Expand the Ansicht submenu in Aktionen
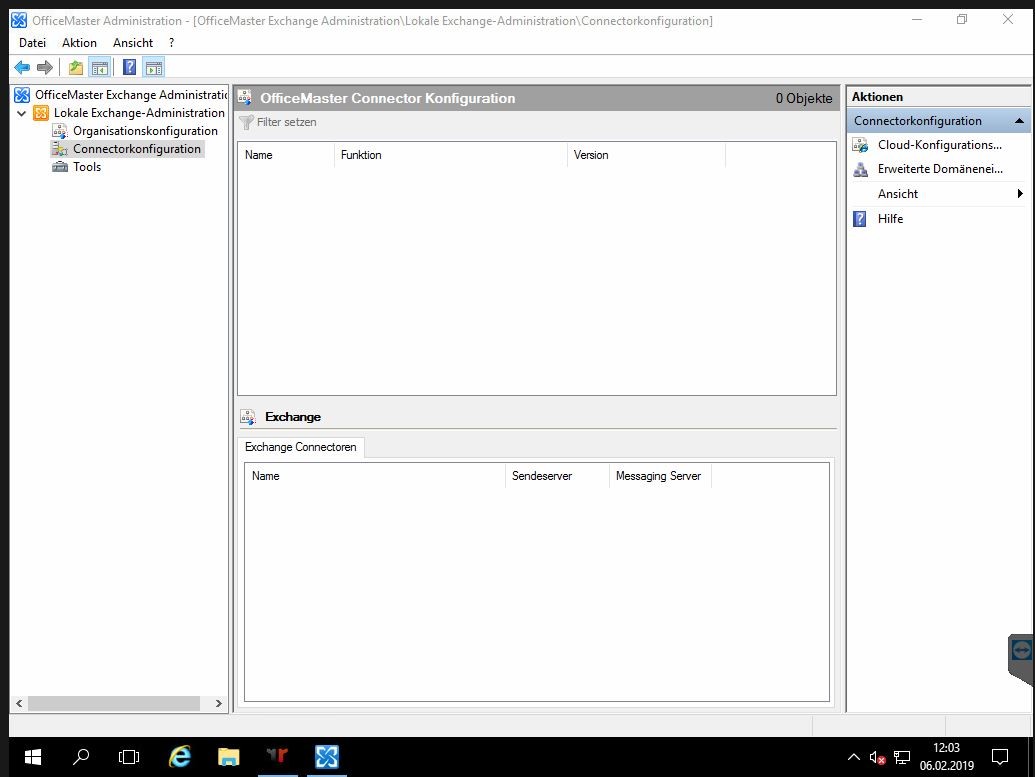 1019,194
